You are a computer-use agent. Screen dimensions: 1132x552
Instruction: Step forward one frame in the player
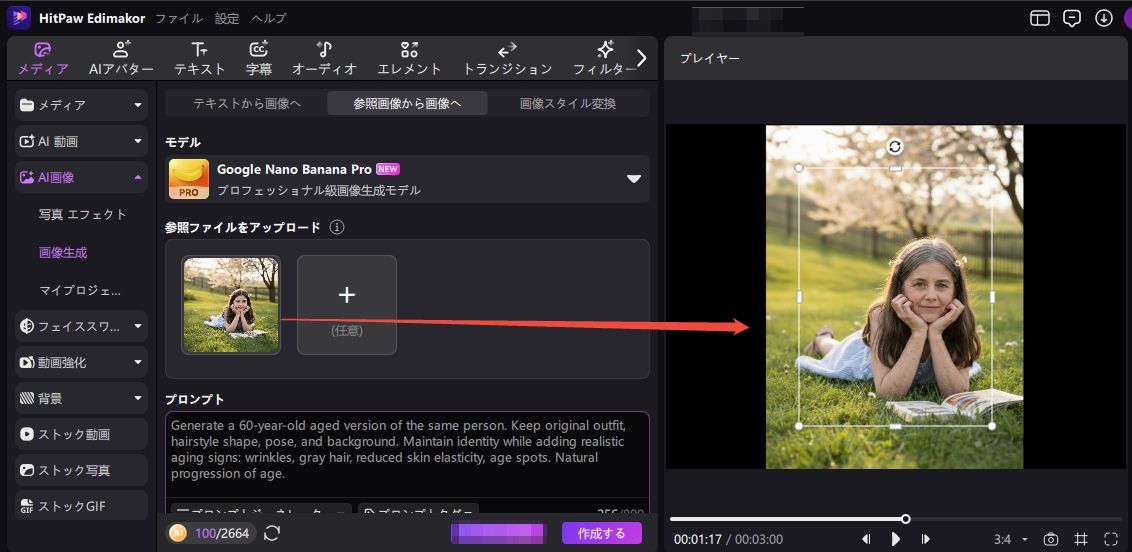point(926,539)
